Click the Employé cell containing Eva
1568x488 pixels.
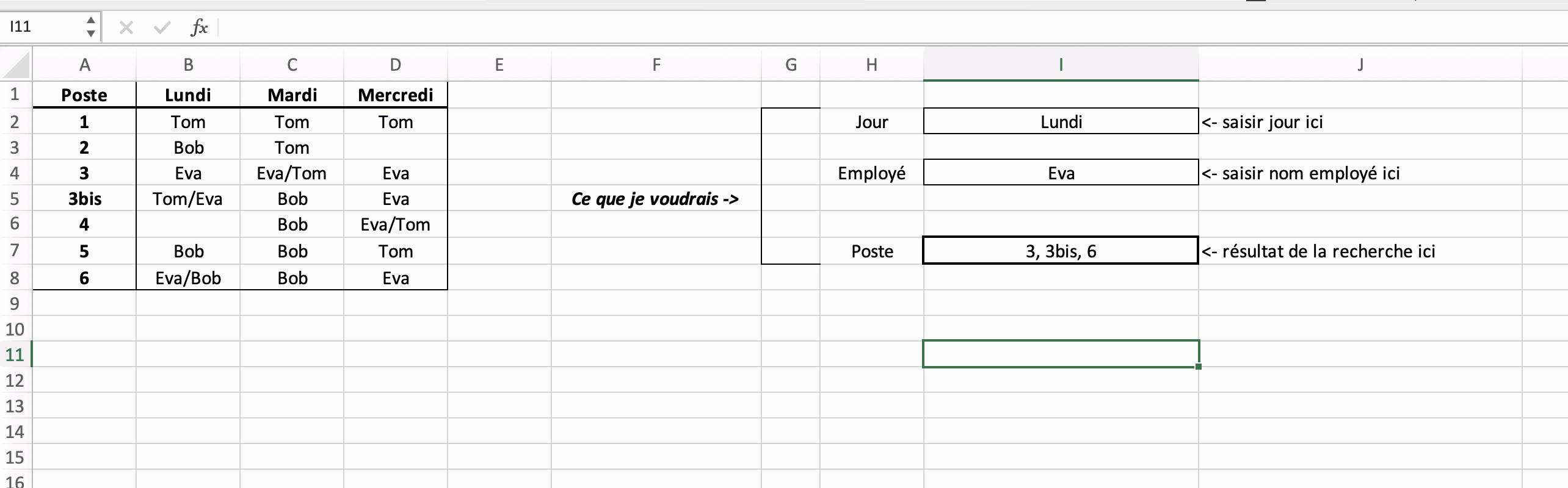point(1061,173)
